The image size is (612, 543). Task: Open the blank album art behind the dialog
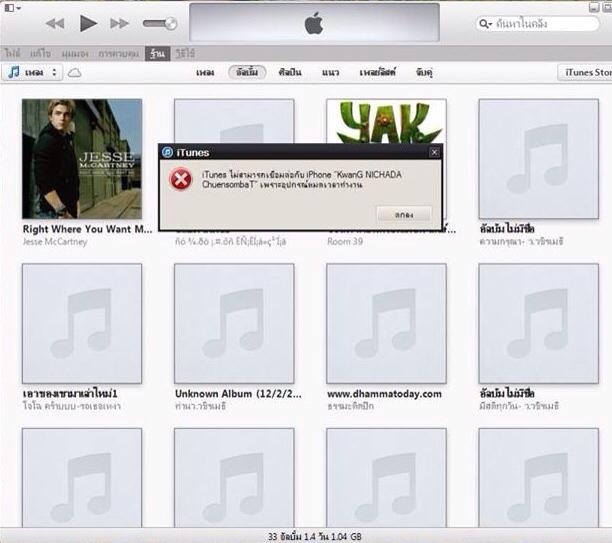(234, 121)
